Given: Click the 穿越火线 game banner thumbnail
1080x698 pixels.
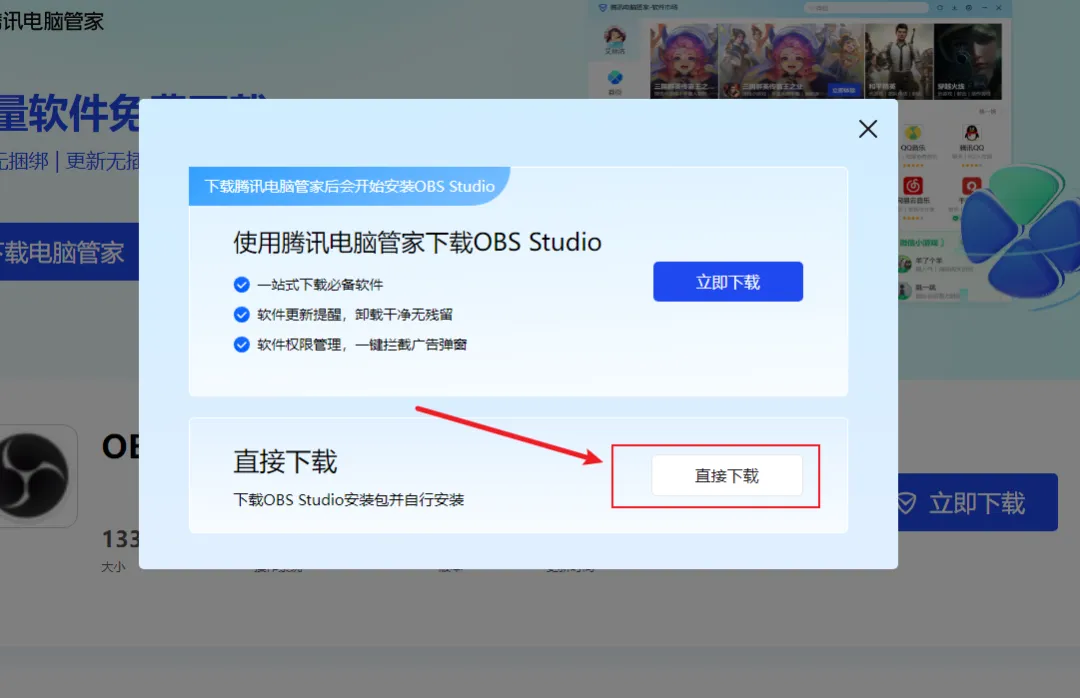Looking at the screenshot, I should tap(968, 61).
